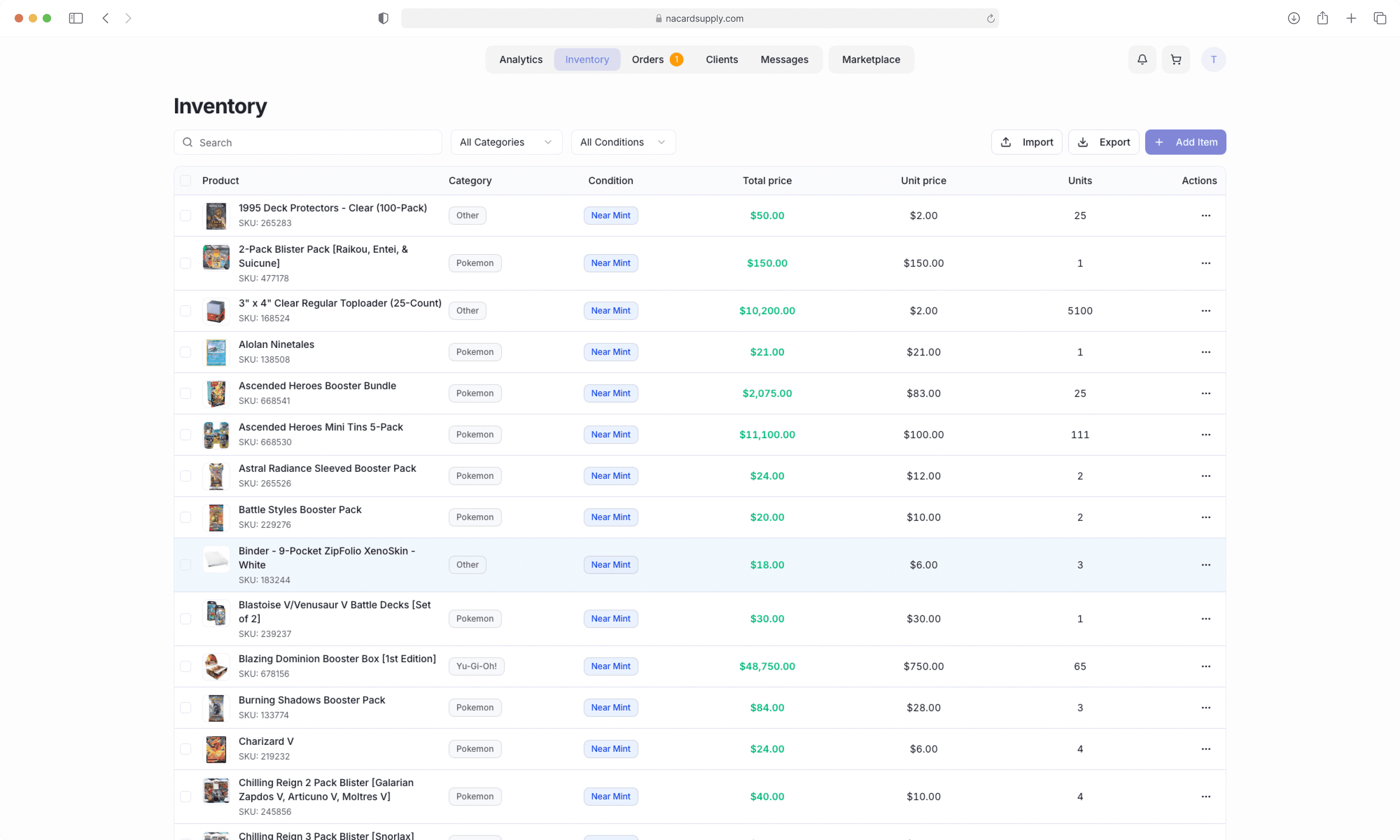
Task: Switch to the Analytics tab
Action: (521, 59)
